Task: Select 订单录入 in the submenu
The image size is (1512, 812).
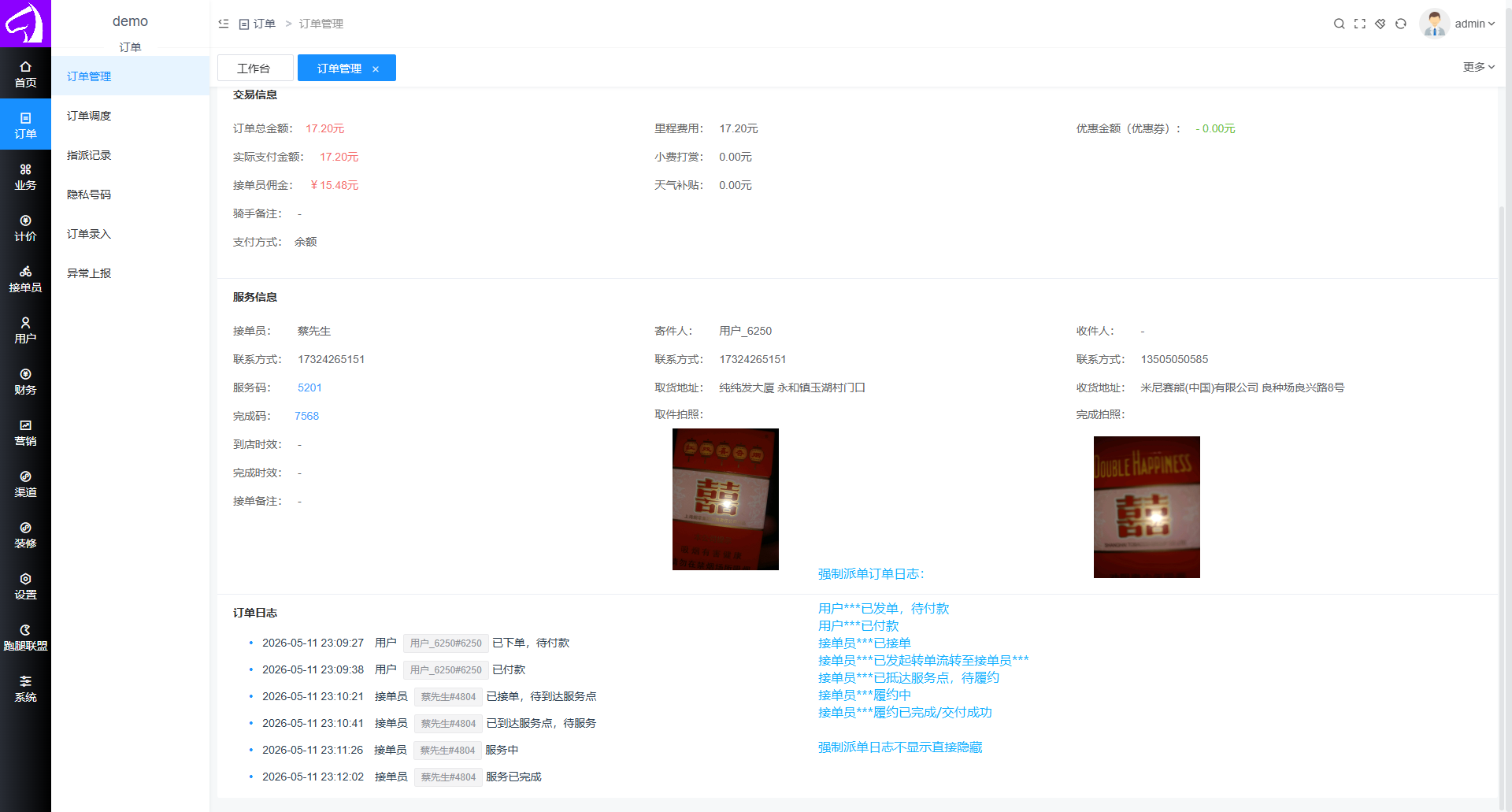Action: tap(131, 234)
